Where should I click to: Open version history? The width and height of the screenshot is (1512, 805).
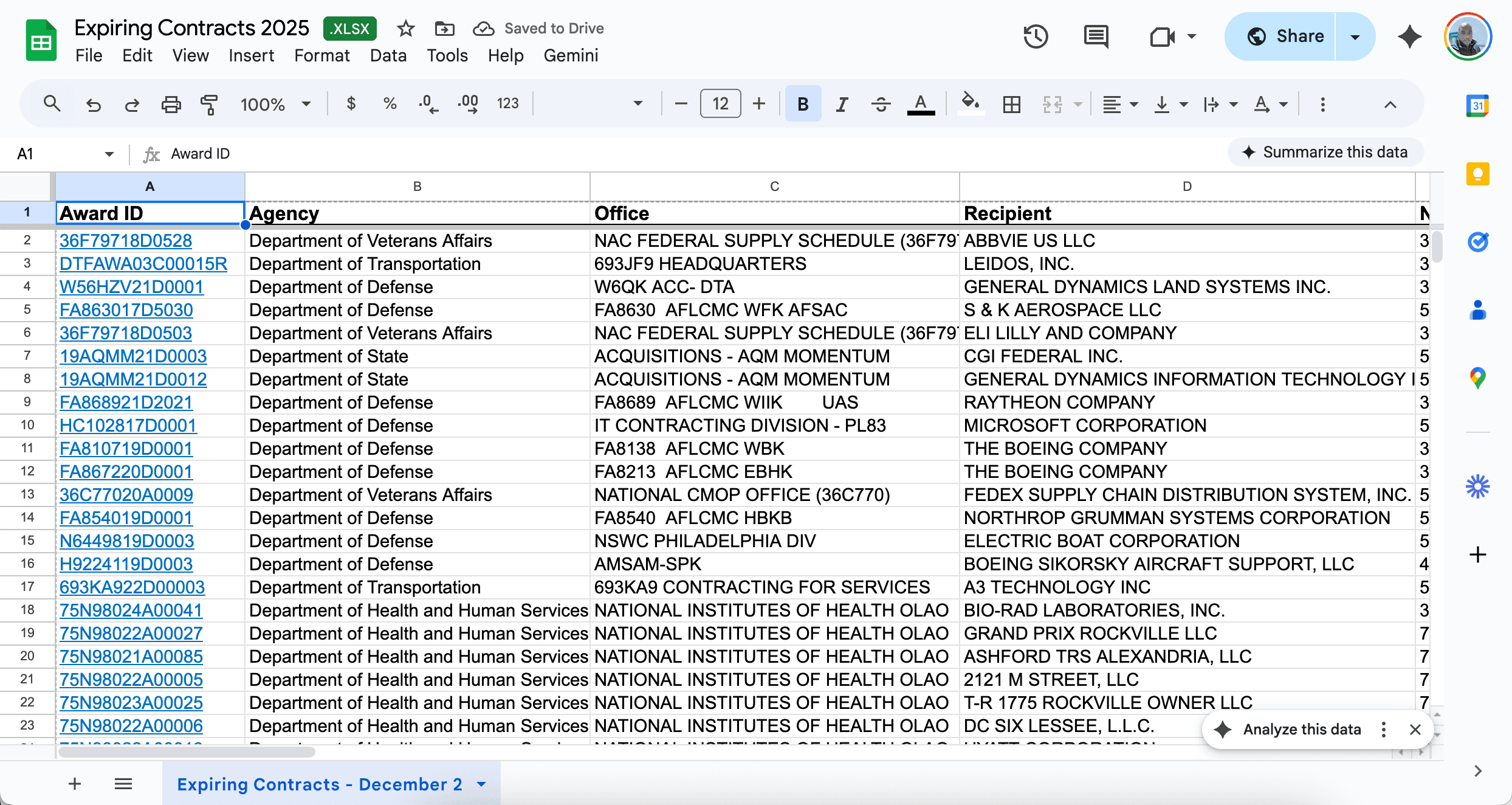click(x=1036, y=36)
